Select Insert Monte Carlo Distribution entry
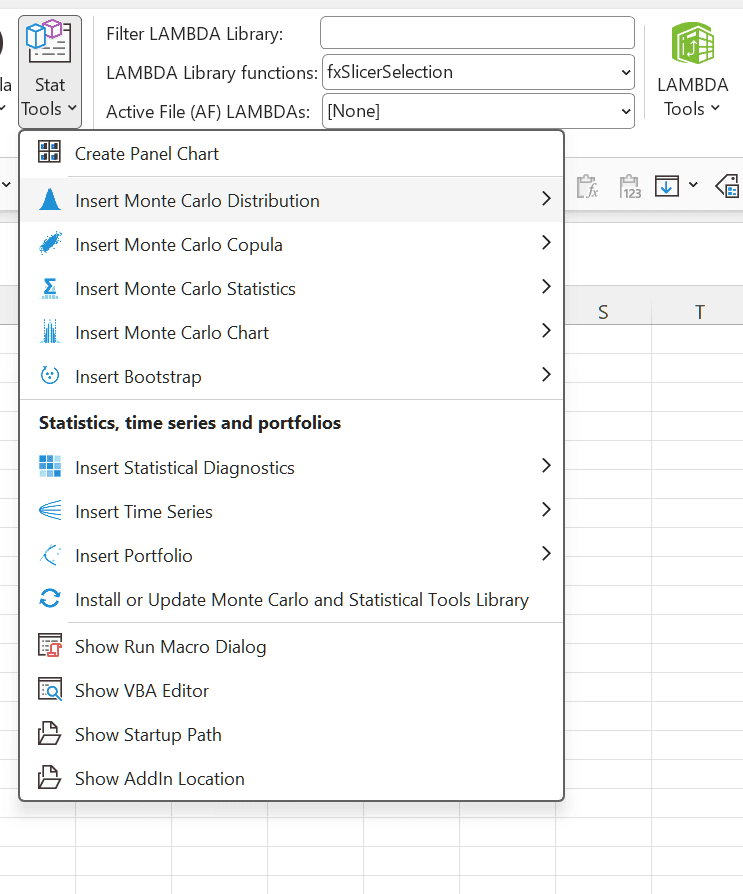743x894 pixels. coord(291,200)
